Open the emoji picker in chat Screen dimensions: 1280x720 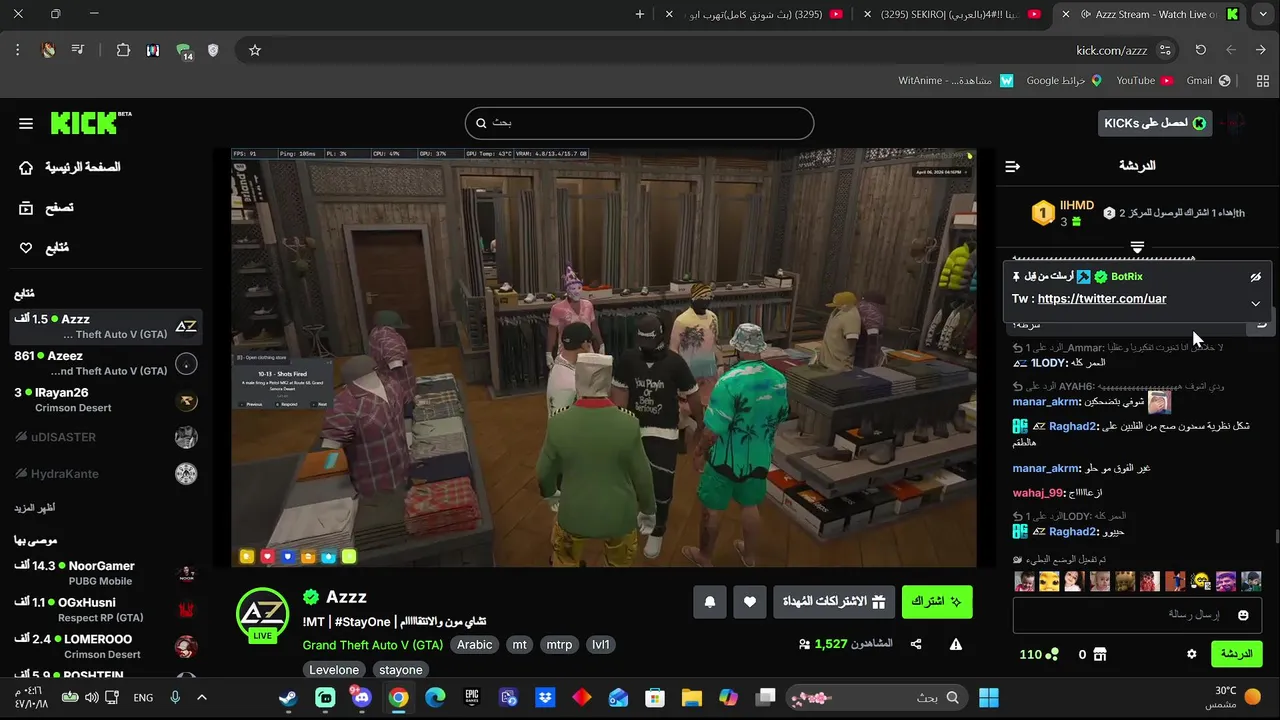[x=1243, y=615]
